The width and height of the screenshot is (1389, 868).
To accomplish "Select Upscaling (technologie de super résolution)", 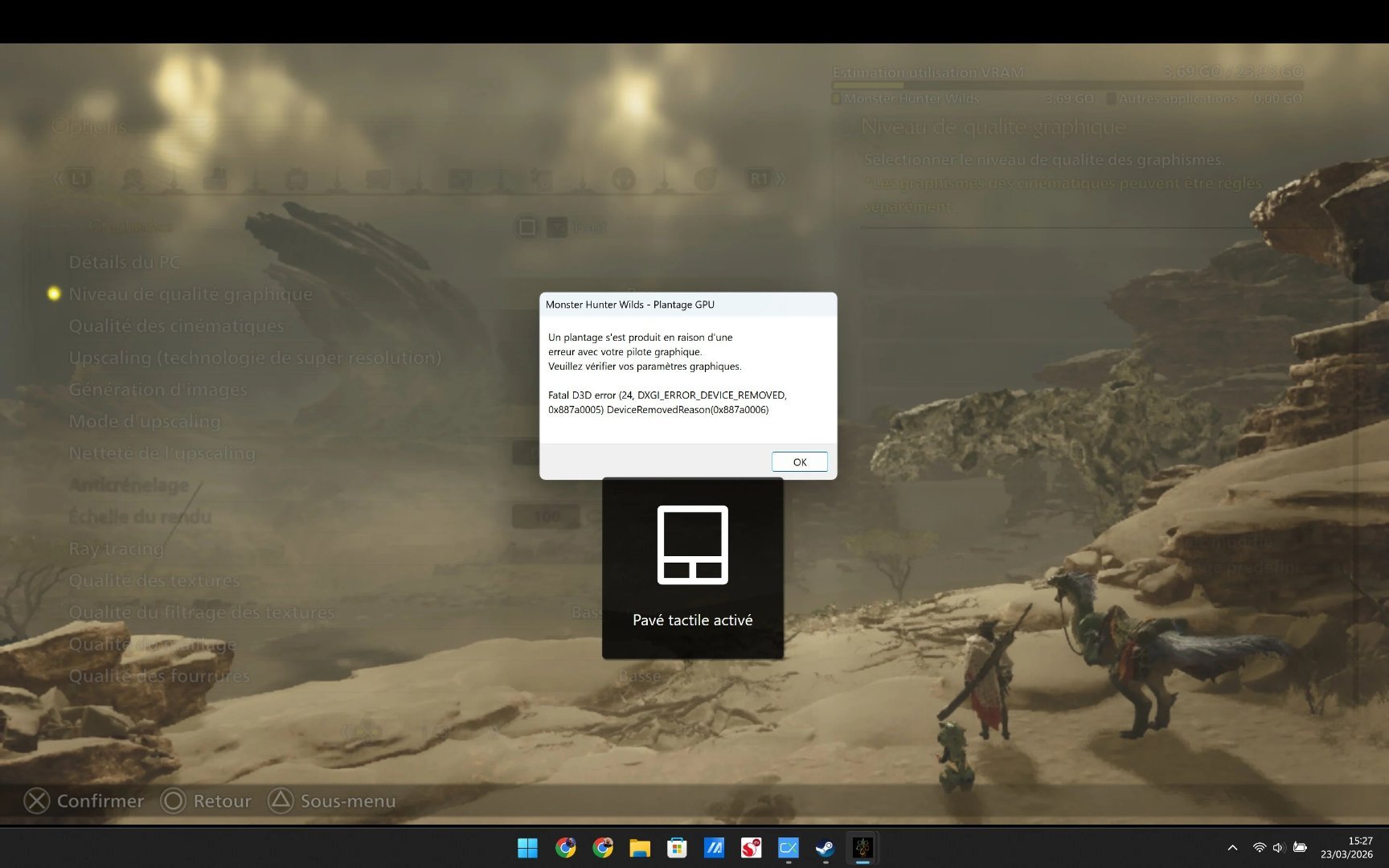I will [x=255, y=358].
